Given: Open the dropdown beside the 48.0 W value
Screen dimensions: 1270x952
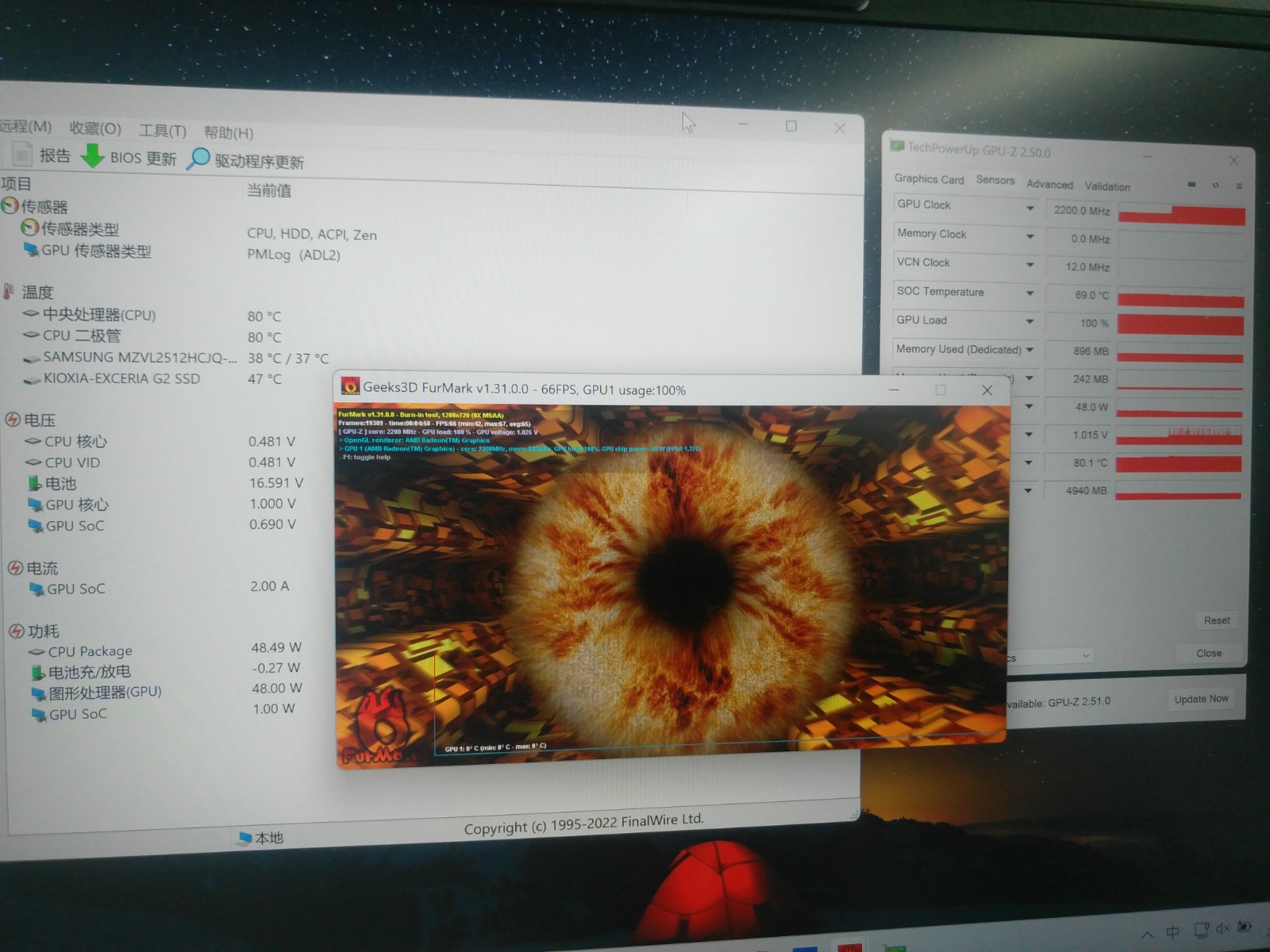Looking at the screenshot, I should [1029, 407].
